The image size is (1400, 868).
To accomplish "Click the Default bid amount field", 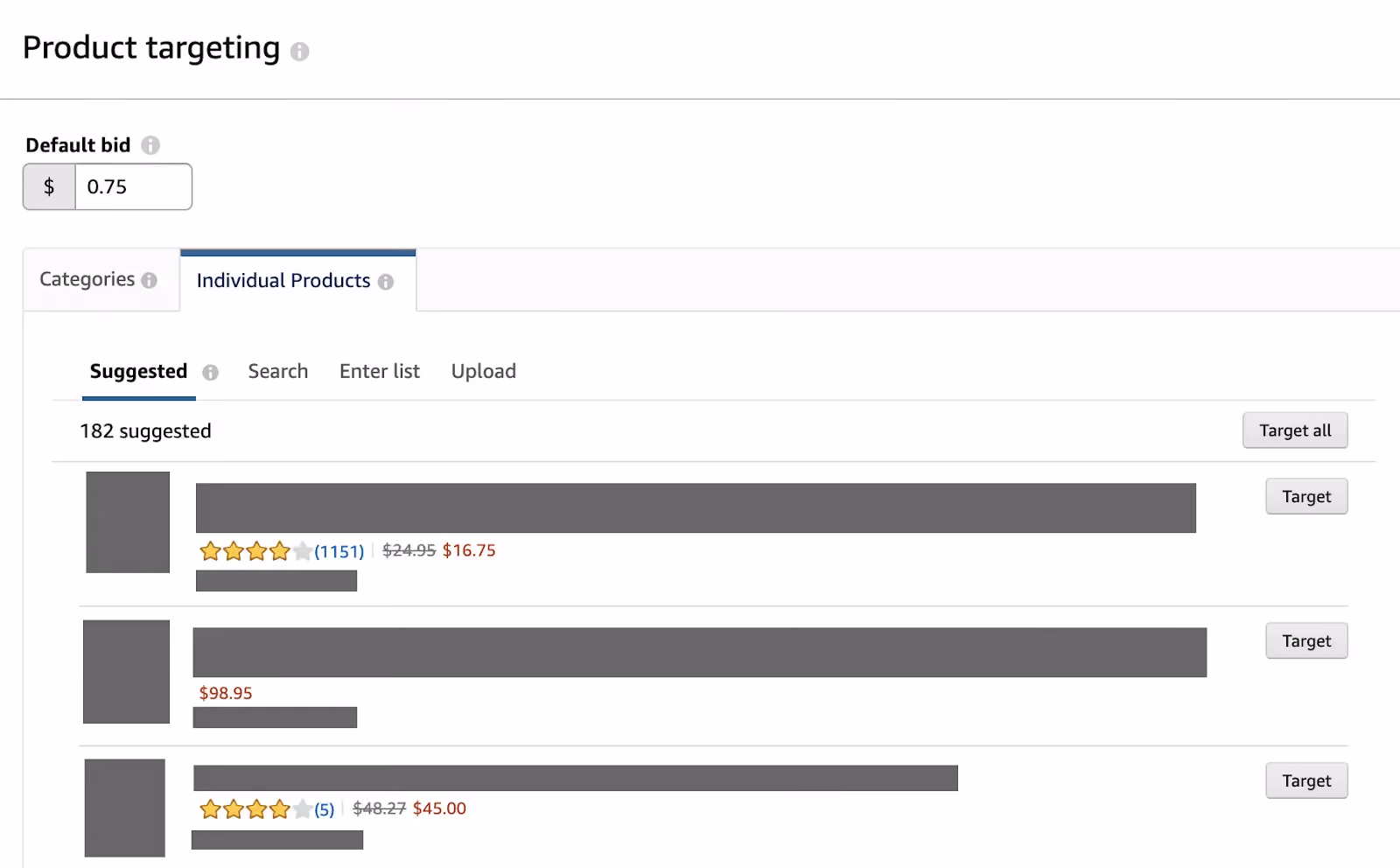I will 133,186.
